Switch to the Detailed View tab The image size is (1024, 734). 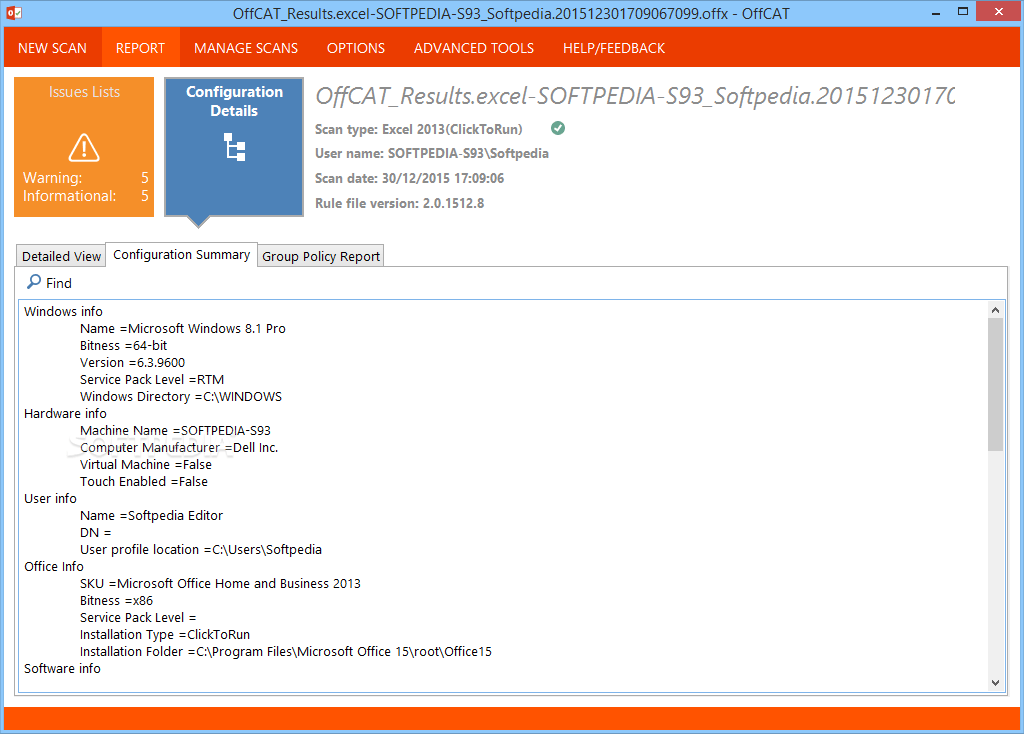pyautogui.click(x=60, y=255)
